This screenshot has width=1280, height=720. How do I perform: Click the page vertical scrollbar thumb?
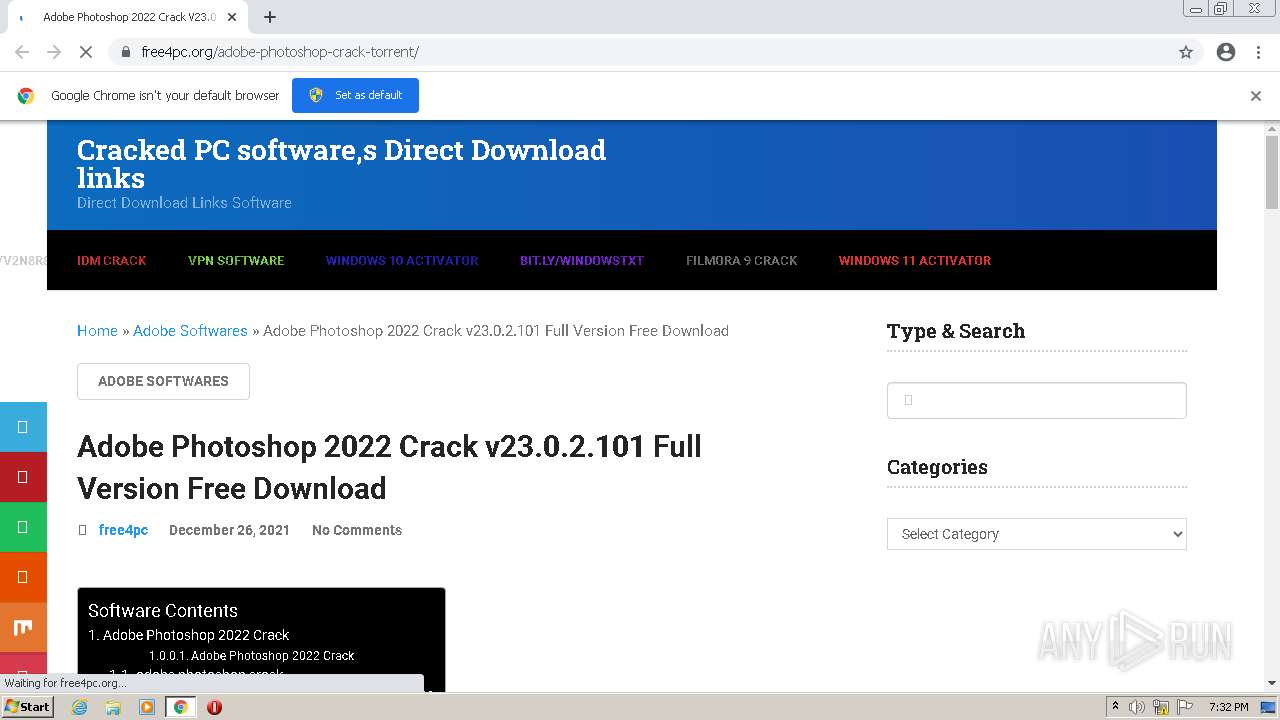pos(1272,172)
